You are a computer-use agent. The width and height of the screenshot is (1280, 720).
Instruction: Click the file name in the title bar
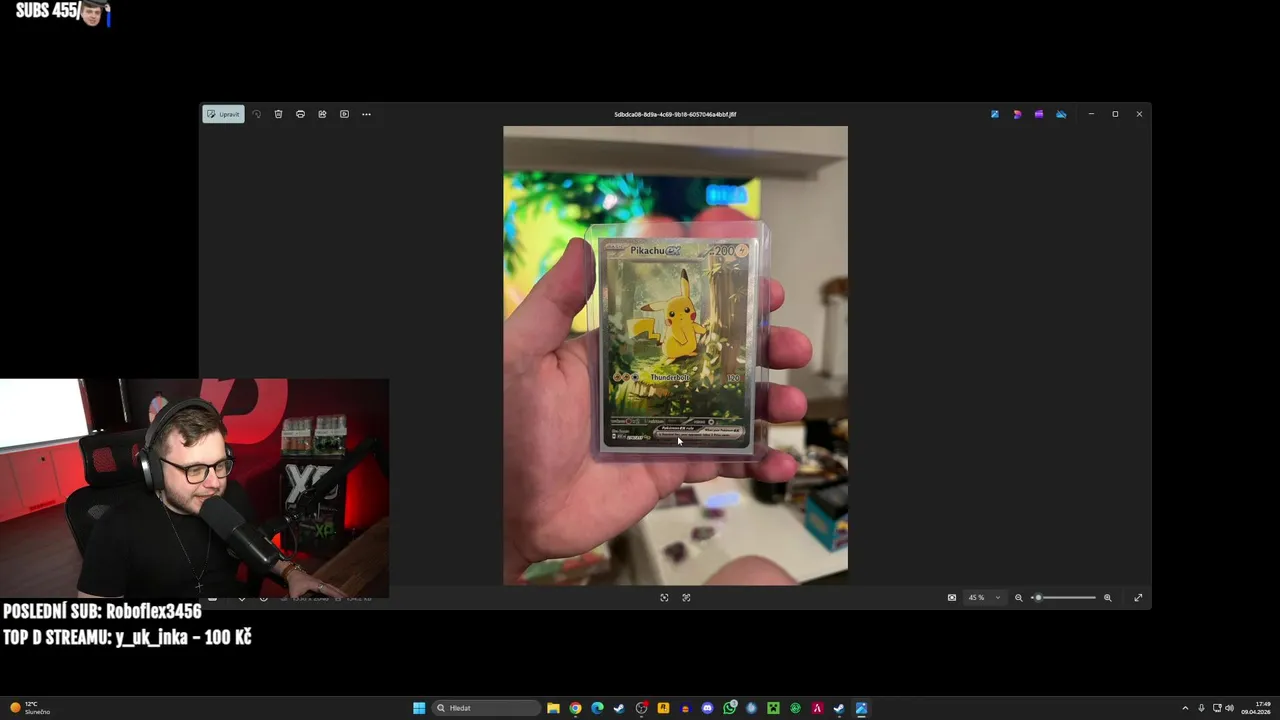pyautogui.click(x=675, y=114)
